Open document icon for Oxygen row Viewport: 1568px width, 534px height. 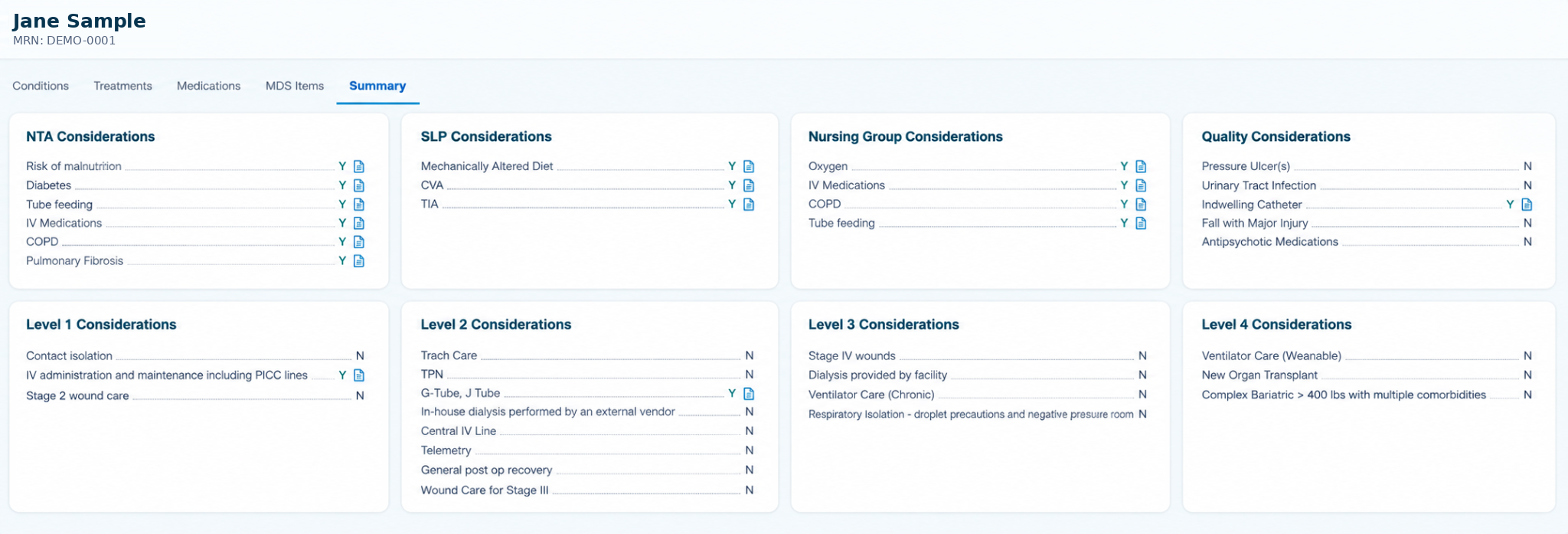pos(1141,166)
